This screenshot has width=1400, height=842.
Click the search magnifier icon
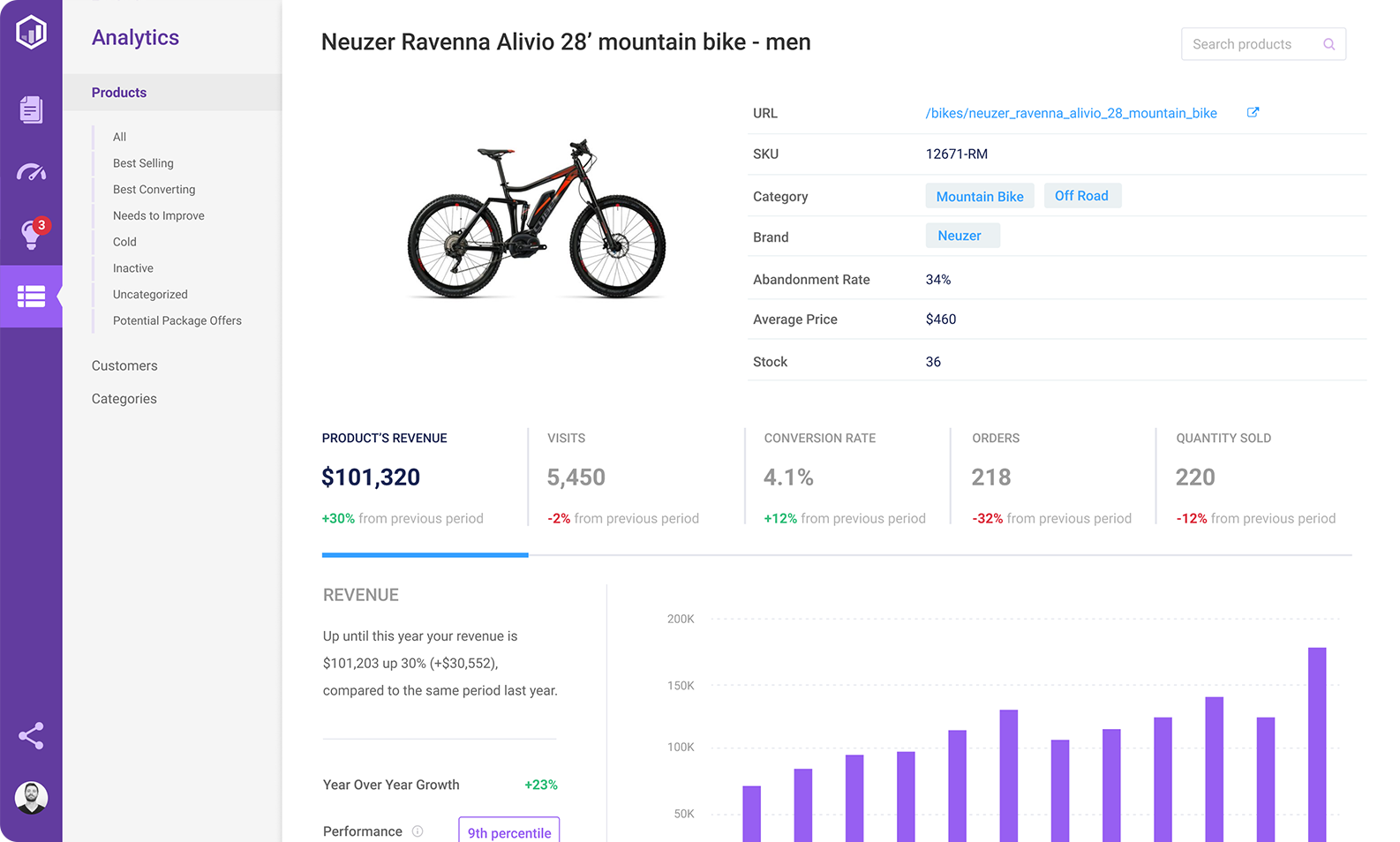click(1328, 44)
